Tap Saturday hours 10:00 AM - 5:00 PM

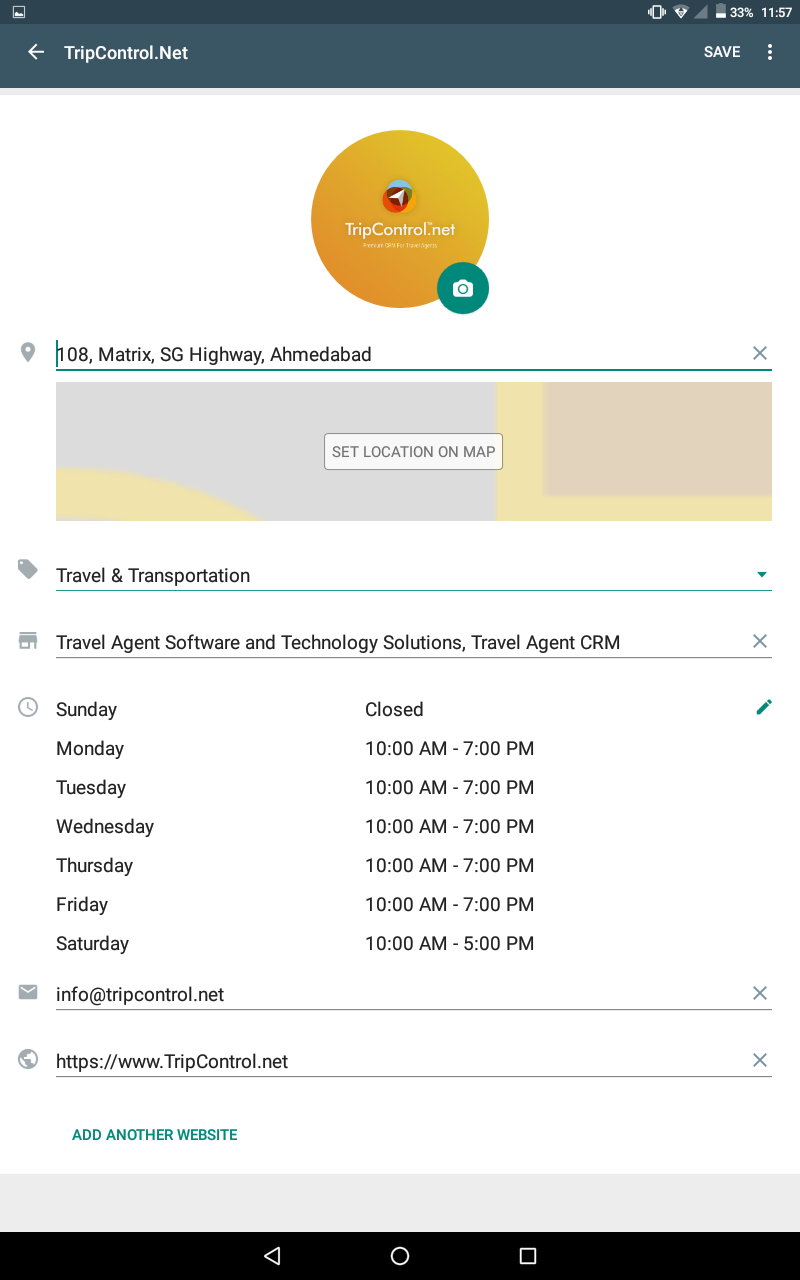click(449, 943)
